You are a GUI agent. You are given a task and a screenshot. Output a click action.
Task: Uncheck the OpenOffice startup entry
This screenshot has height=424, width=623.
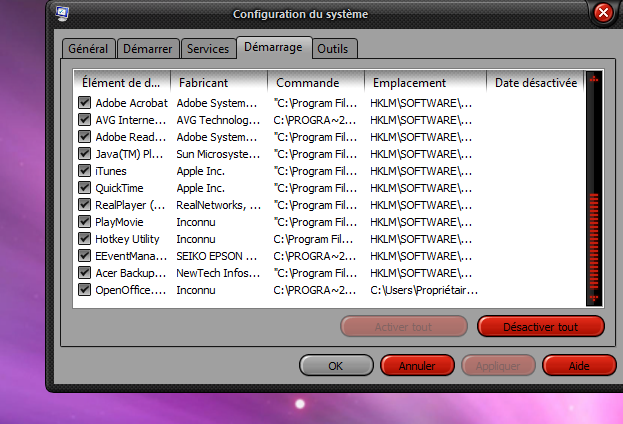click(x=85, y=290)
